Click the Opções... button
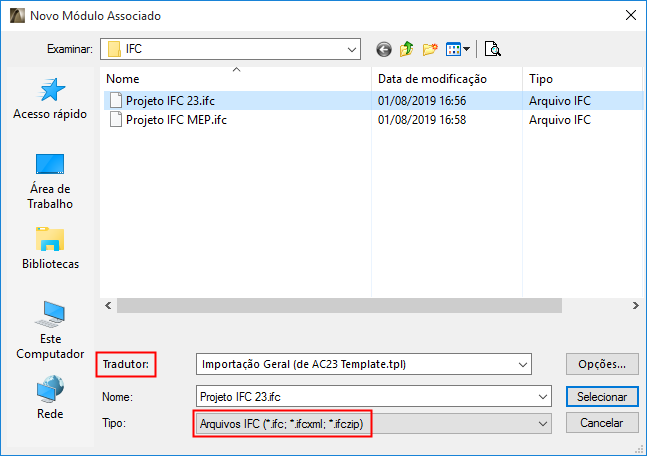The height and width of the screenshot is (456, 647). point(602,364)
